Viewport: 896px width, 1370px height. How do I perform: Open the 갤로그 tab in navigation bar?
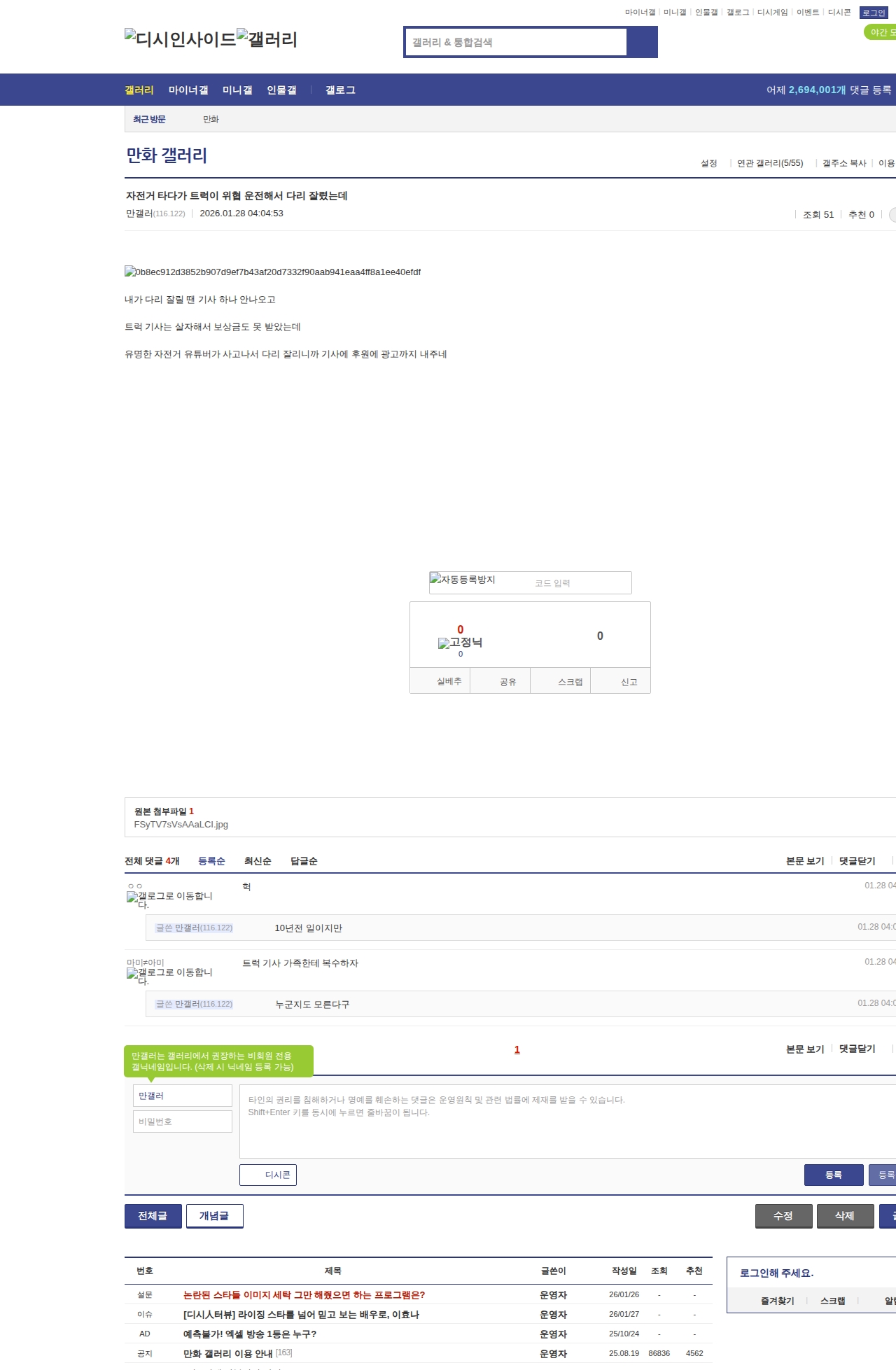(x=340, y=90)
